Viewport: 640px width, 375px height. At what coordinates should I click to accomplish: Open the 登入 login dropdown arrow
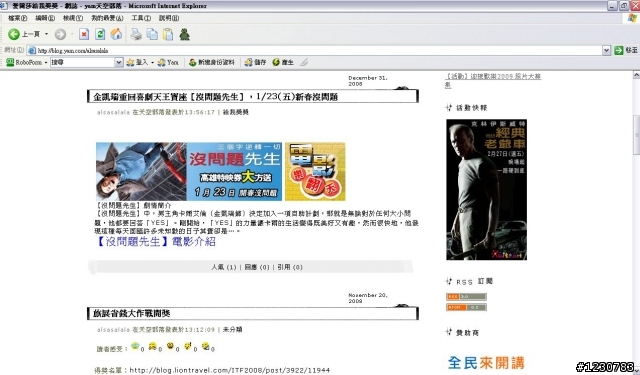(x=152, y=62)
